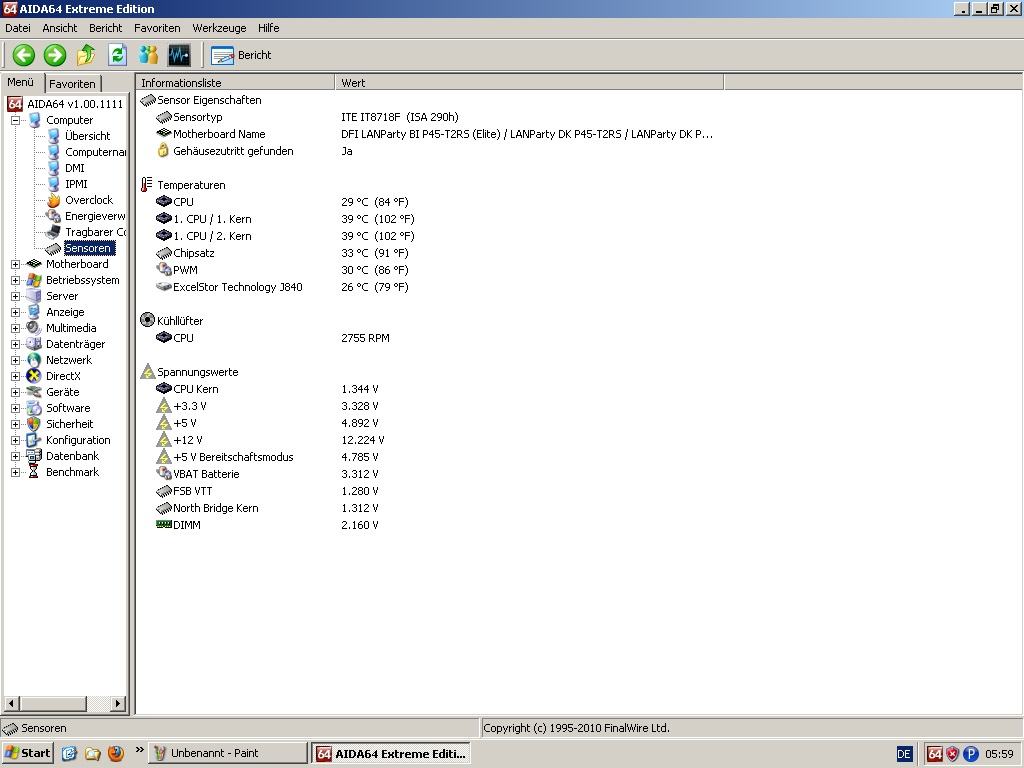This screenshot has width=1024, height=768.
Task: Open the Hilfe menu
Action: pos(268,28)
